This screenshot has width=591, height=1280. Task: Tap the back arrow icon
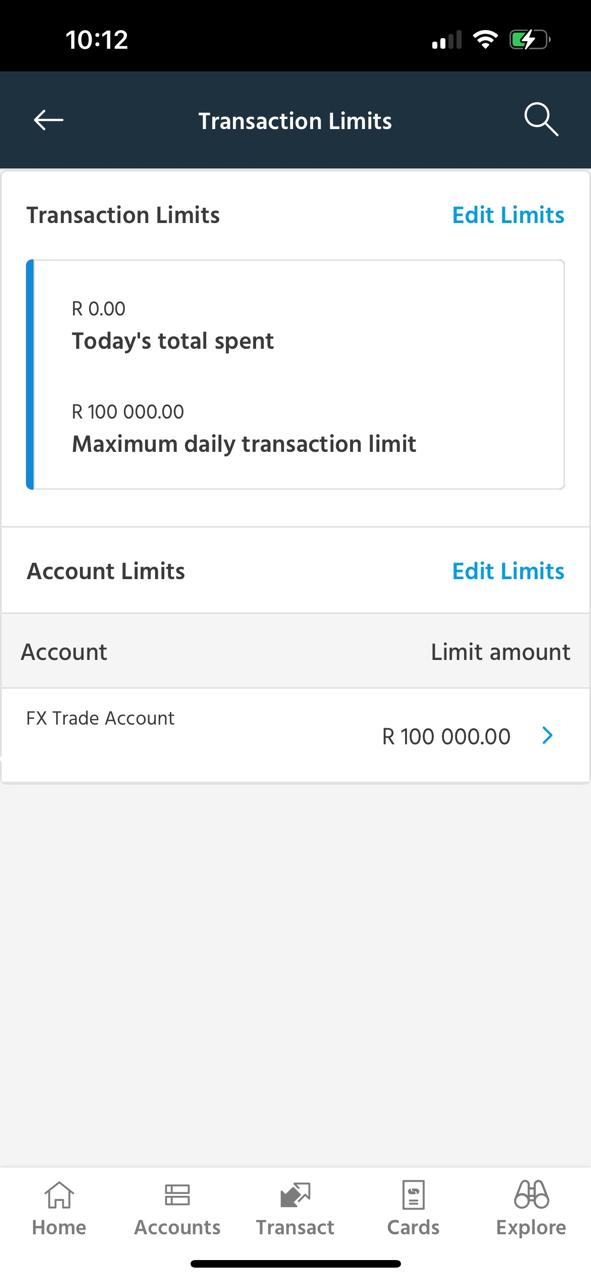point(48,120)
